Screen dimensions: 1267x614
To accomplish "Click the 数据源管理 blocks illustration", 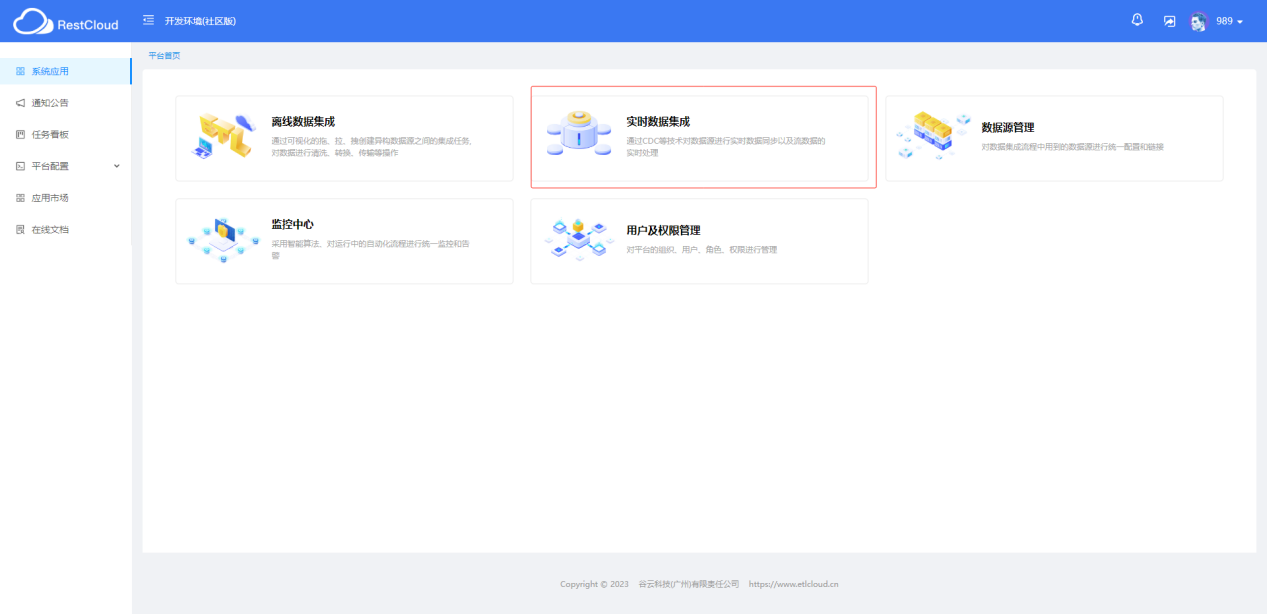I will 933,135.
